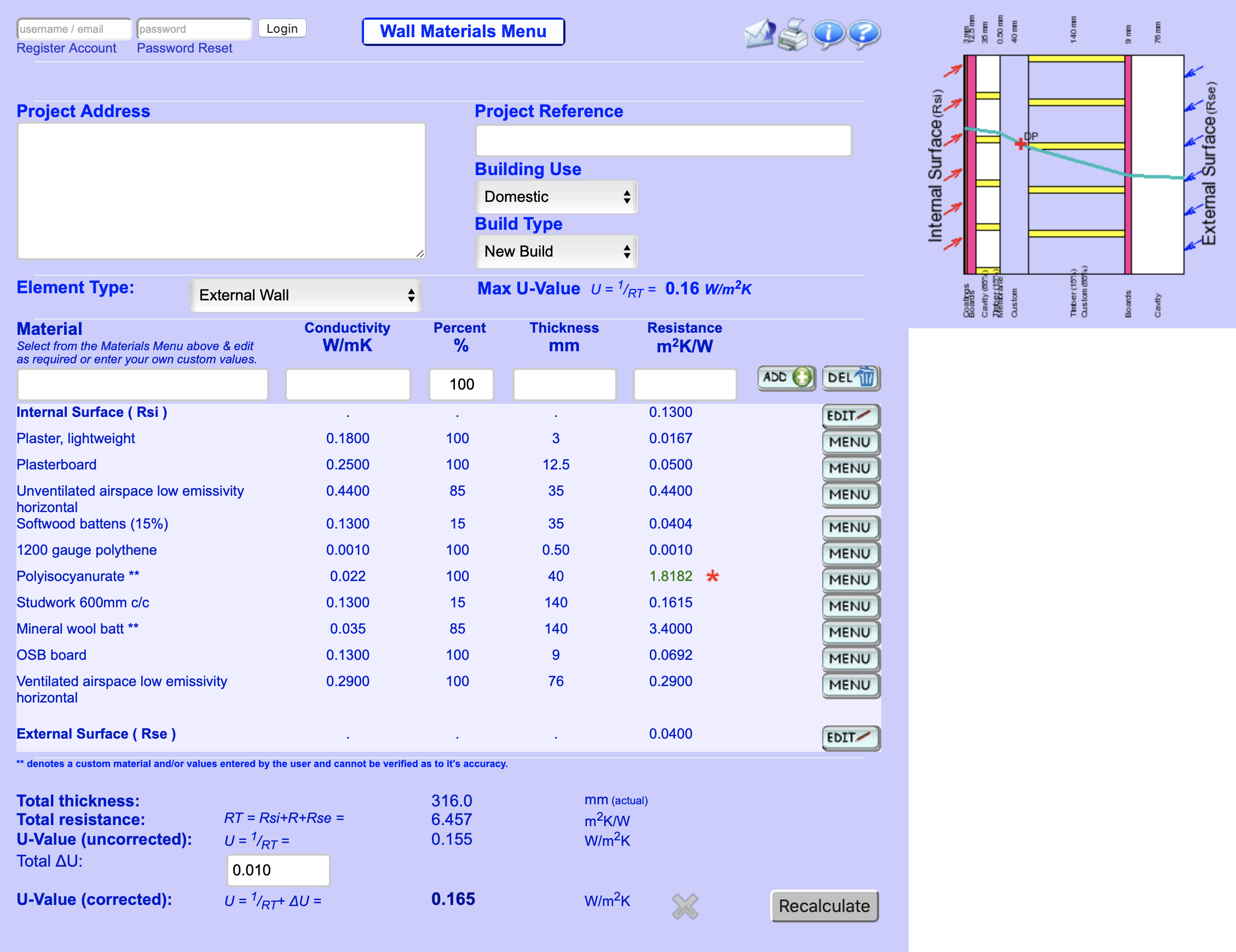
Task: Click the Password Reset link
Action: 184,48
